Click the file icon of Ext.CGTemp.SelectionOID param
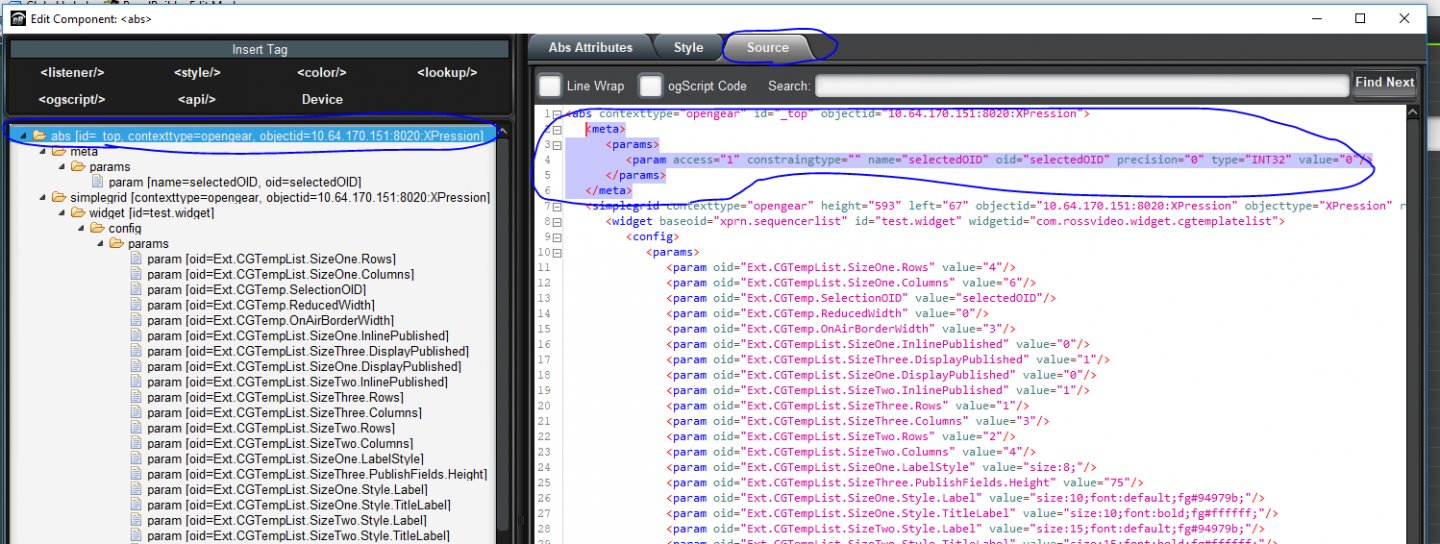The width and height of the screenshot is (1440, 544). pyautogui.click(x=136, y=290)
